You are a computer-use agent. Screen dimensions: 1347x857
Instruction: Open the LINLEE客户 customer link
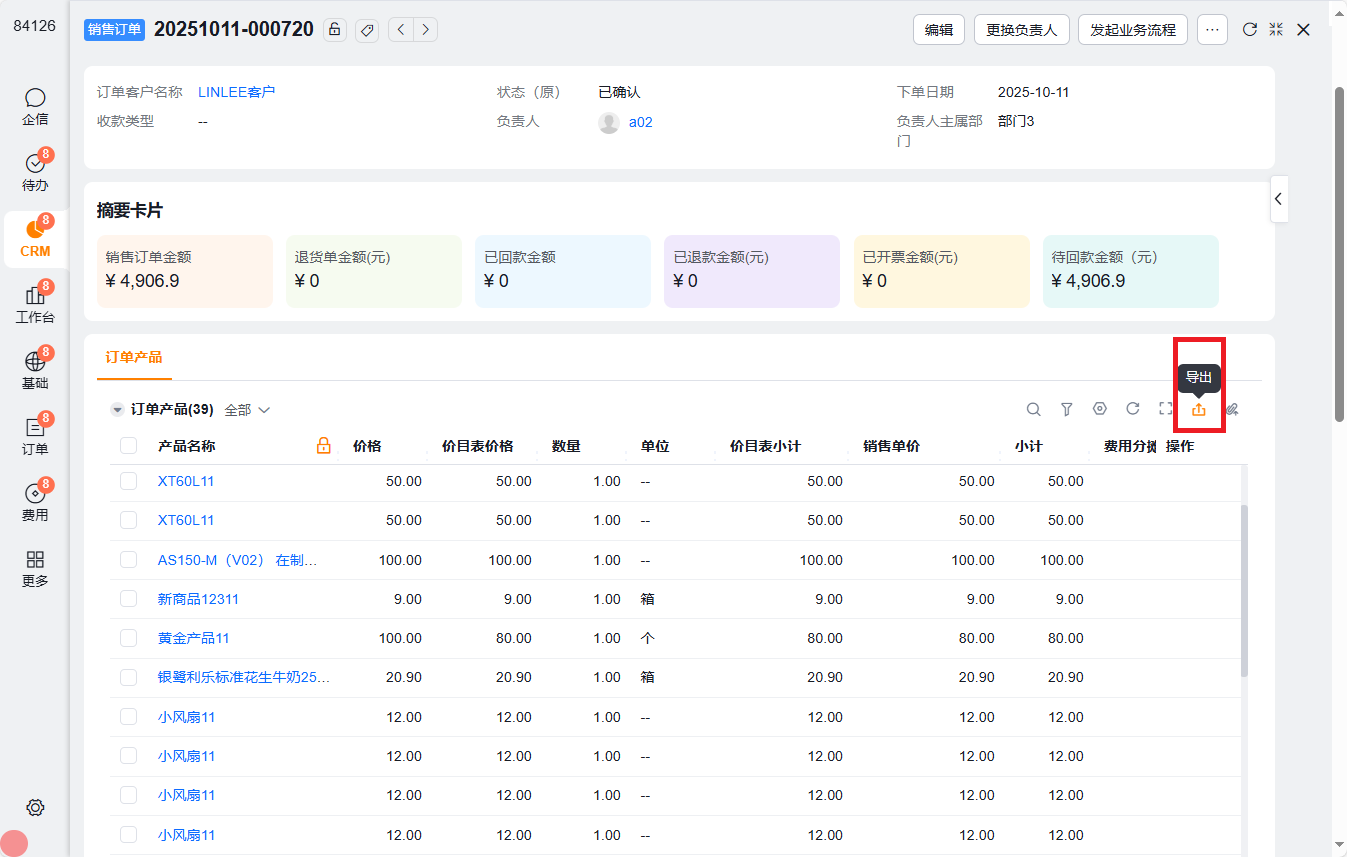pyautogui.click(x=236, y=91)
